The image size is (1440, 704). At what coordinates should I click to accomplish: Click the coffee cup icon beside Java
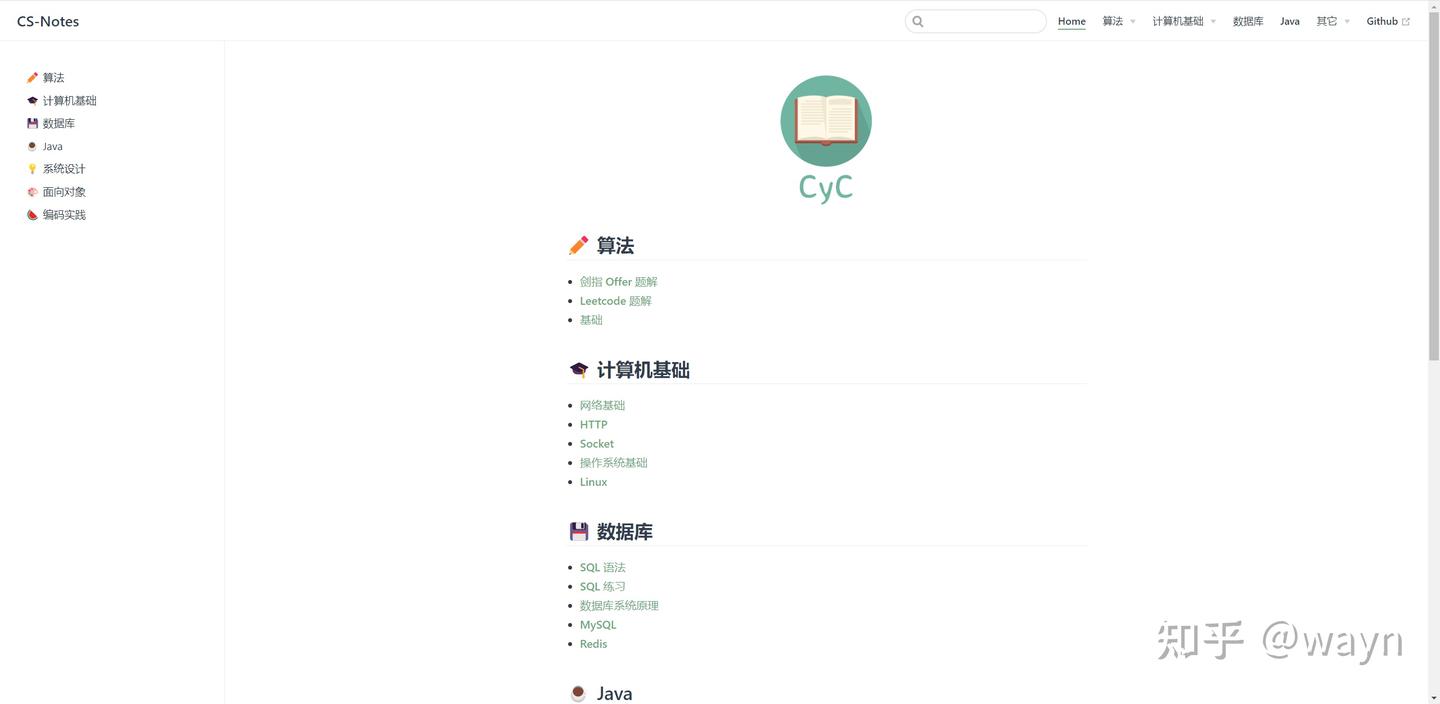33,146
